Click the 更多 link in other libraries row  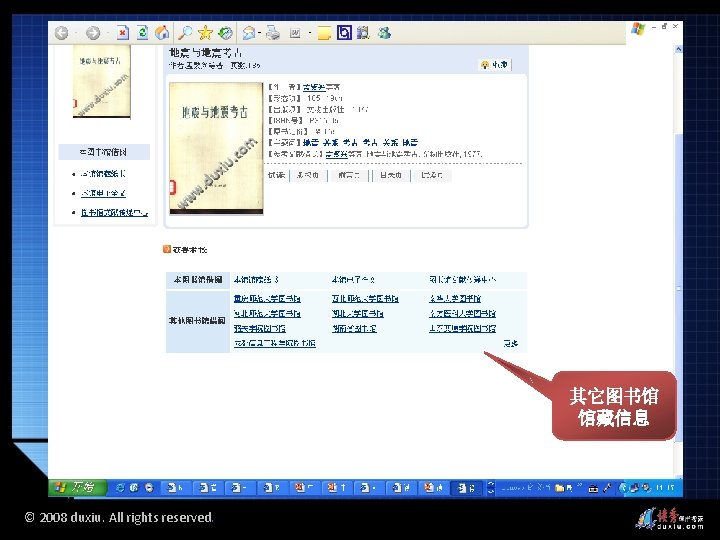511,343
